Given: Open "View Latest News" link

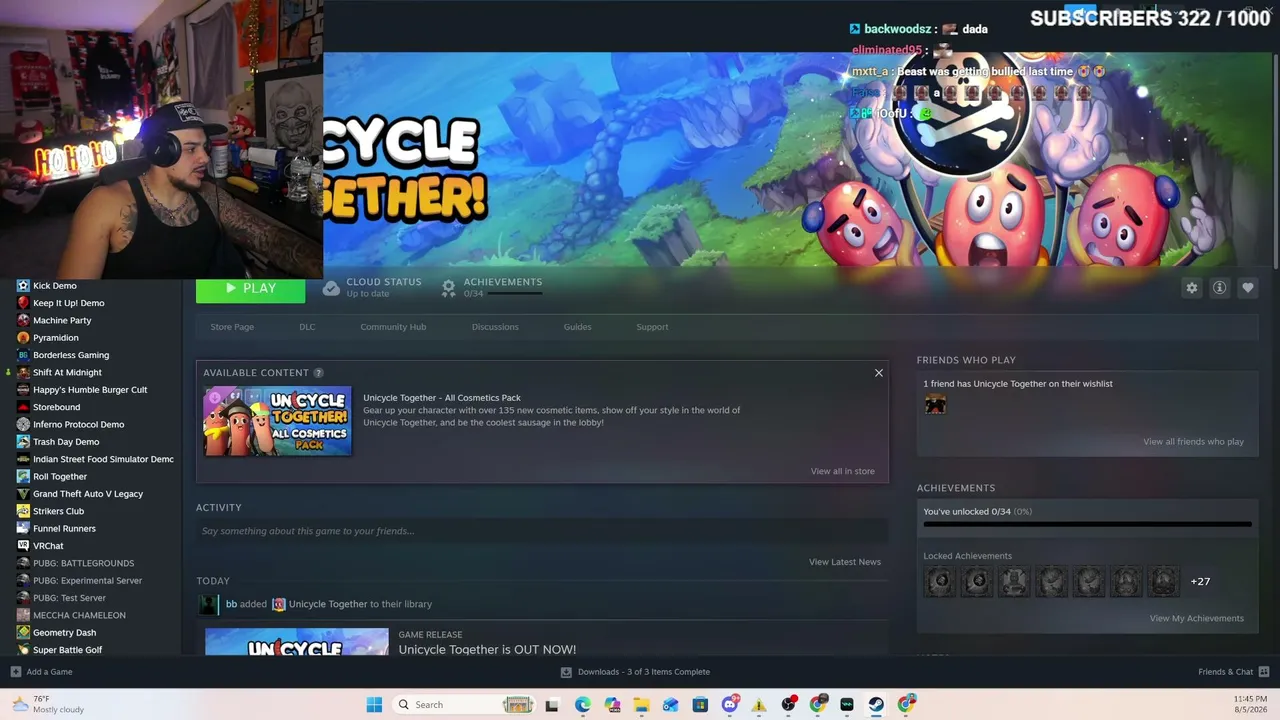Looking at the screenshot, I should click(845, 562).
